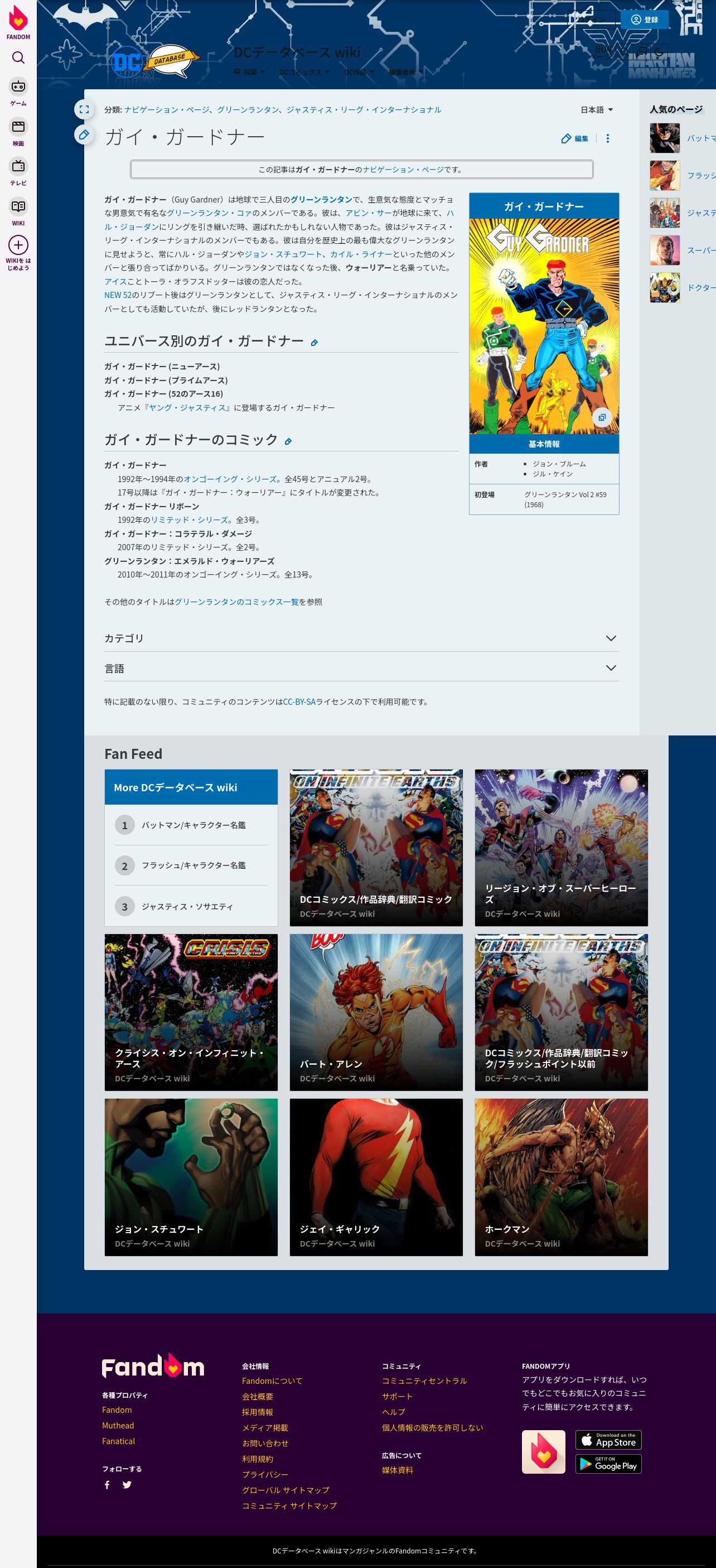Click the expand fullscreen content icon
The width and height of the screenshot is (716, 1568).
[84, 109]
